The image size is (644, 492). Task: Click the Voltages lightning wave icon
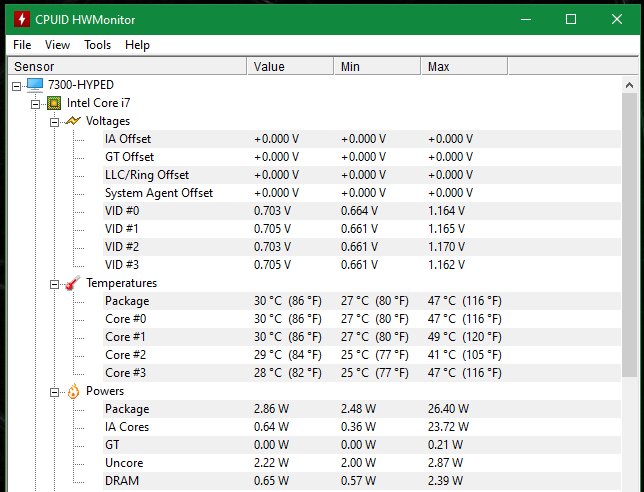tap(73, 121)
